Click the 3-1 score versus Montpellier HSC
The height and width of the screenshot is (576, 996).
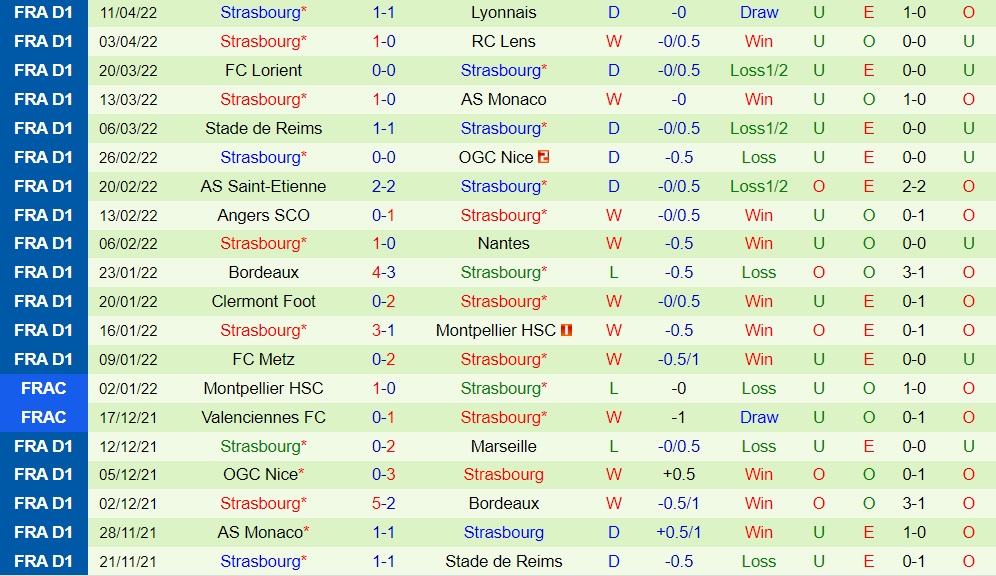(x=384, y=331)
